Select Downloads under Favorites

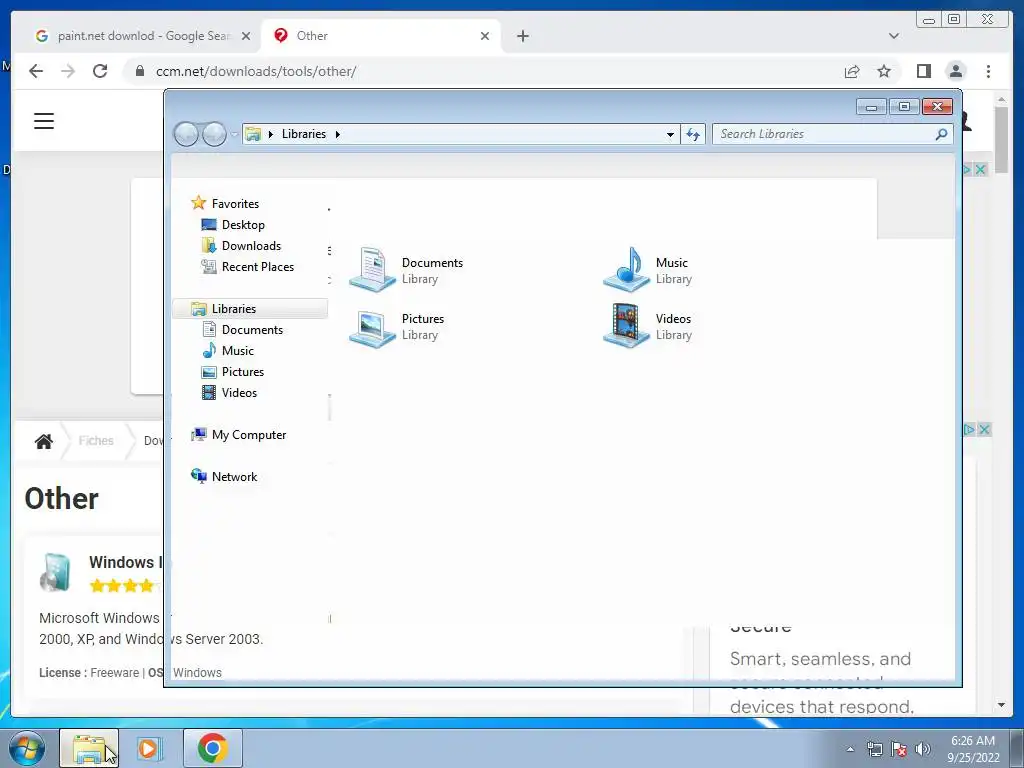pyautogui.click(x=241, y=246)
